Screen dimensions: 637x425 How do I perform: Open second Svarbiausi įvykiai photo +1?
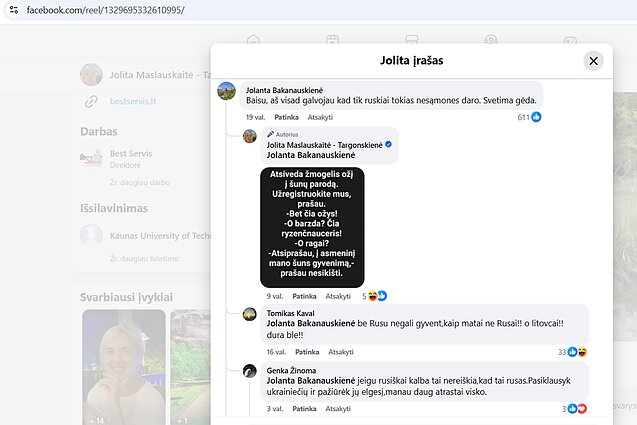[x=190, y=367]
